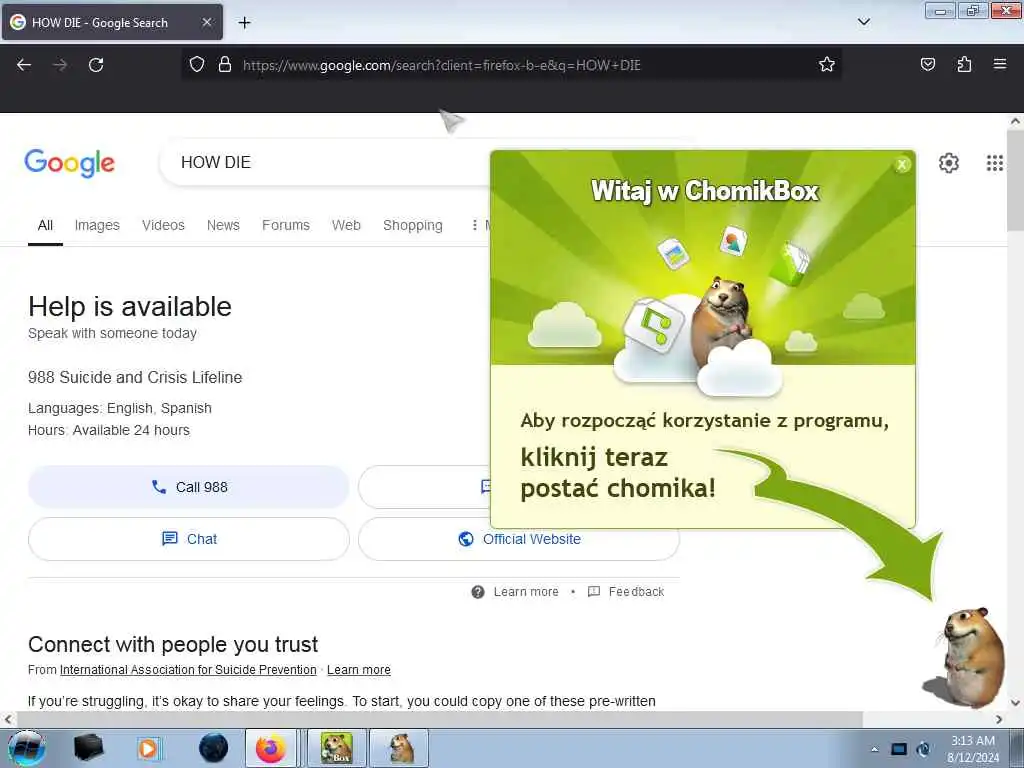Show hidden tray icons arrow

pyautogui.click(x=874, y=749)
